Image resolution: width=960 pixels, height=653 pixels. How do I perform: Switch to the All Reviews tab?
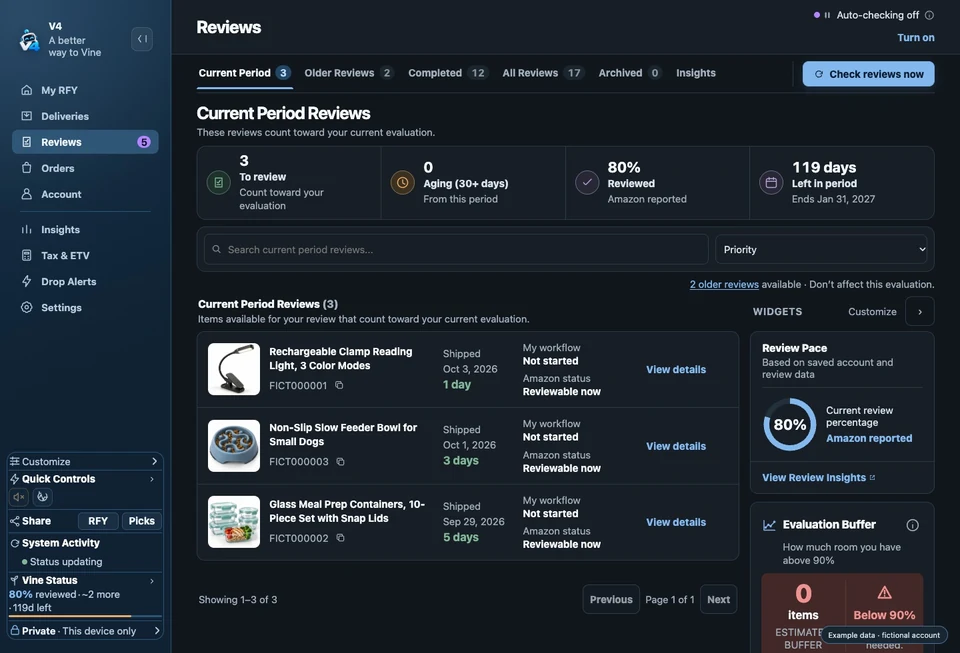pos(542,73)
